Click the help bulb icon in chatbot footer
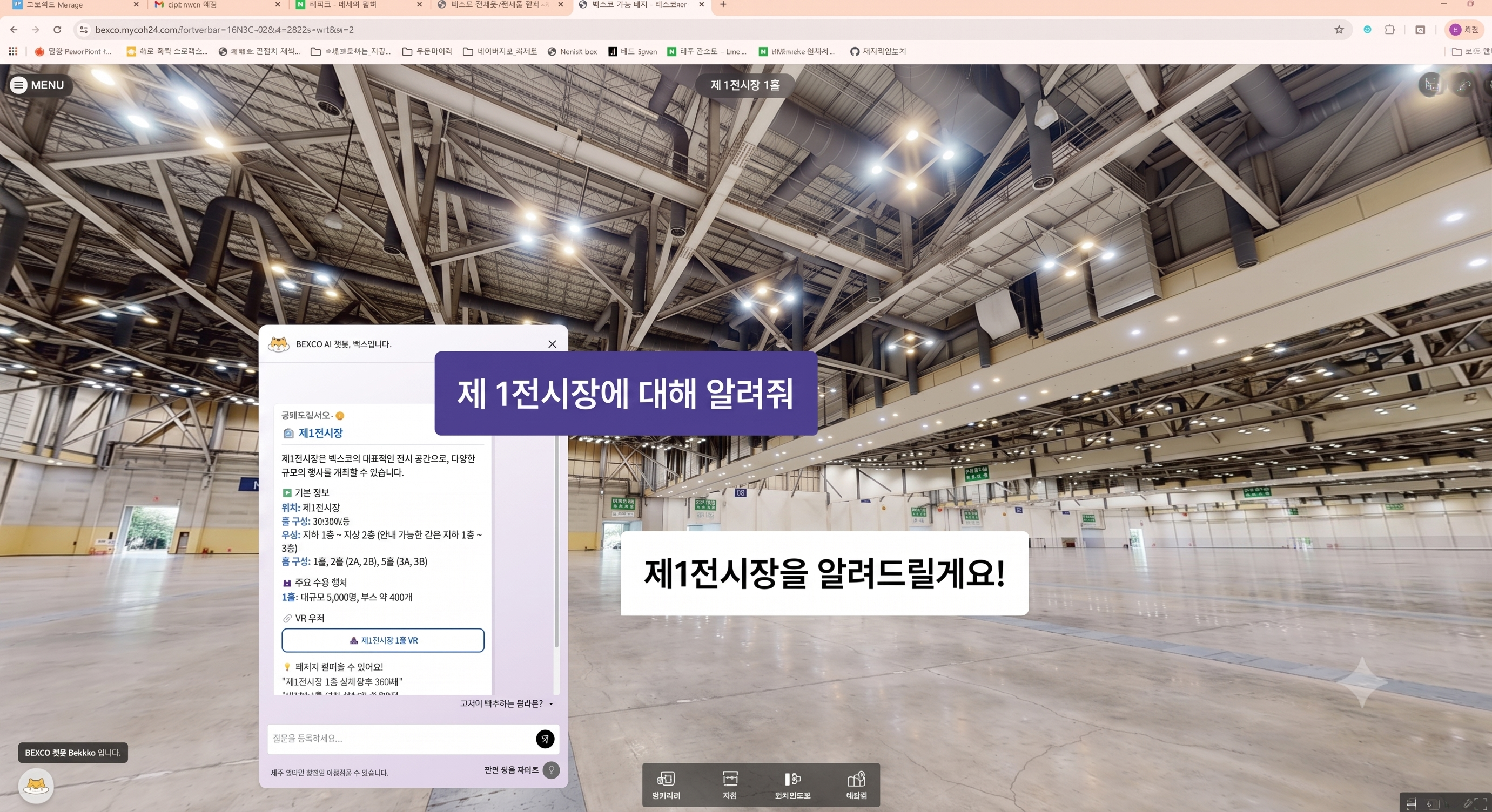Image resolution: width=1492 pixels, height=812 pixels. point(551,770)
